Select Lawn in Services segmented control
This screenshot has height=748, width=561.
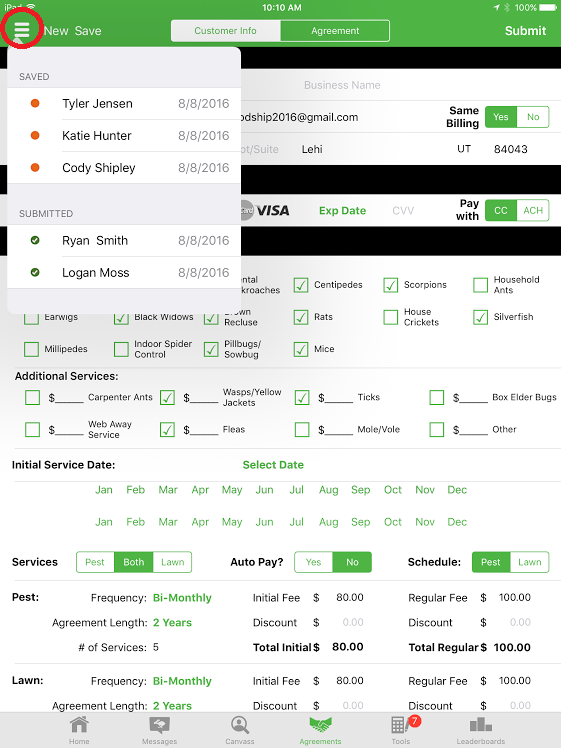(172, 562)
